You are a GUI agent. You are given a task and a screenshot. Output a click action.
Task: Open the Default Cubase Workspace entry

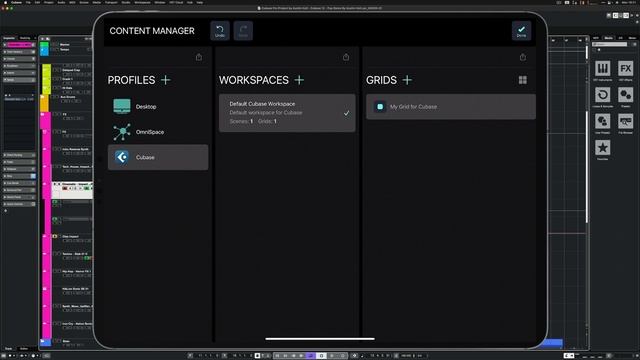click(x=287, y=113)
